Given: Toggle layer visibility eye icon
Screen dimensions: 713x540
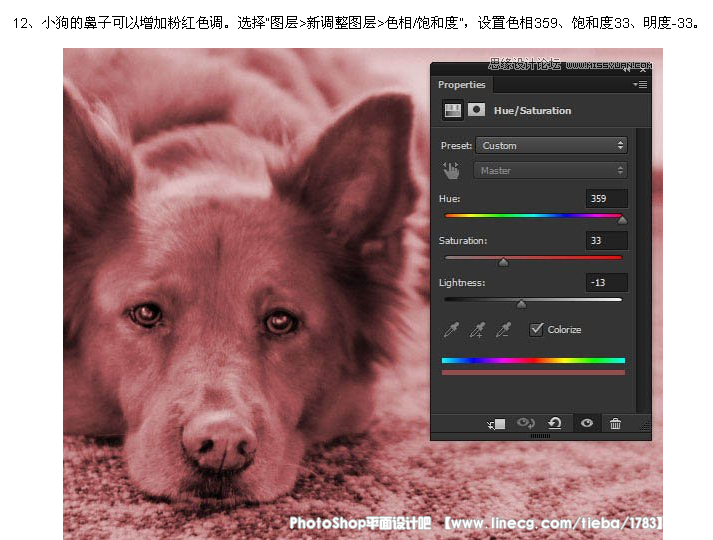Looking at the screenshot, I should click(587, 423).
